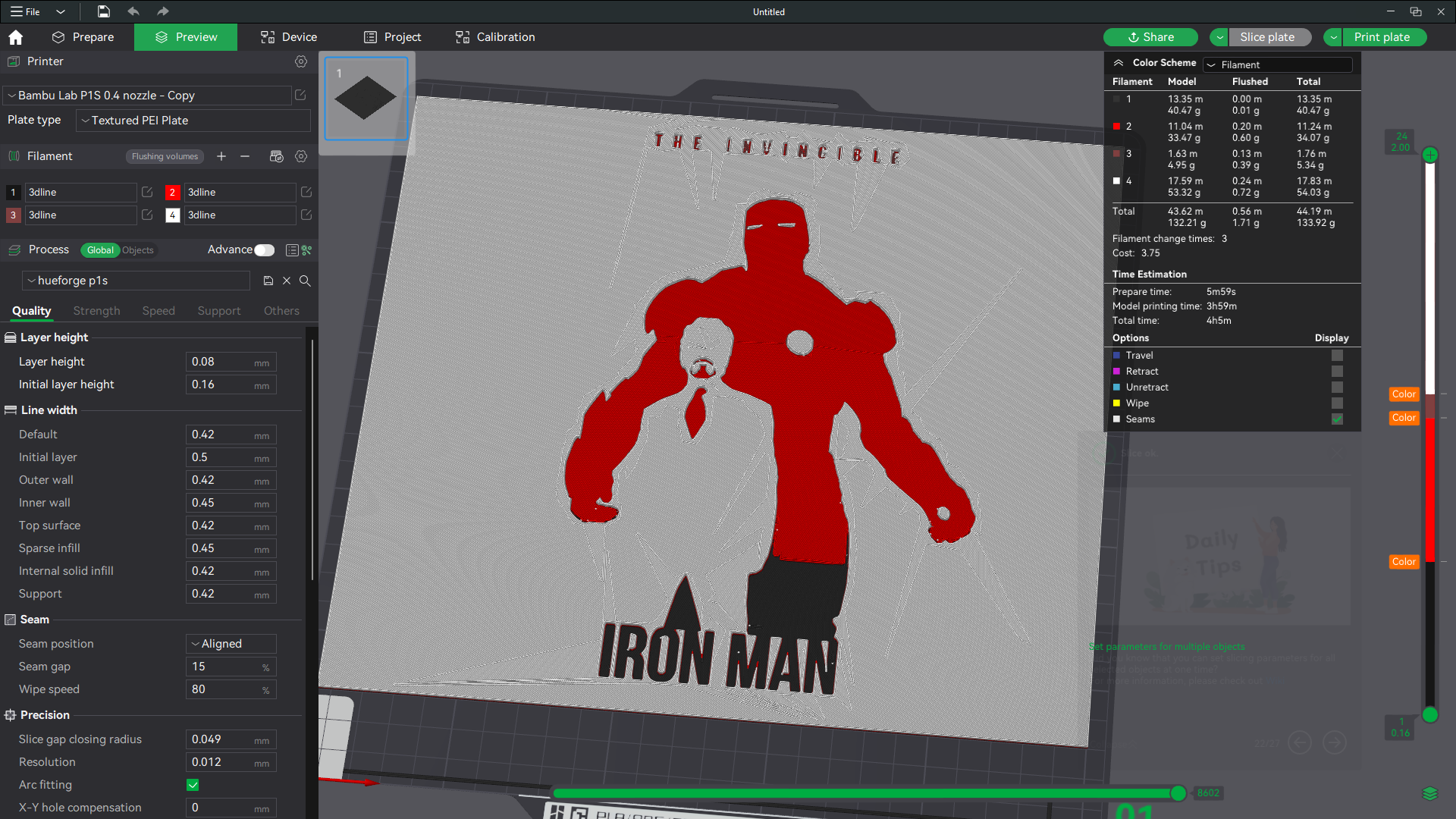The height and width of the screenshot is (819, 1456).
Task: Collapse the color scheme panel arrow
Action: [1119, 63]
